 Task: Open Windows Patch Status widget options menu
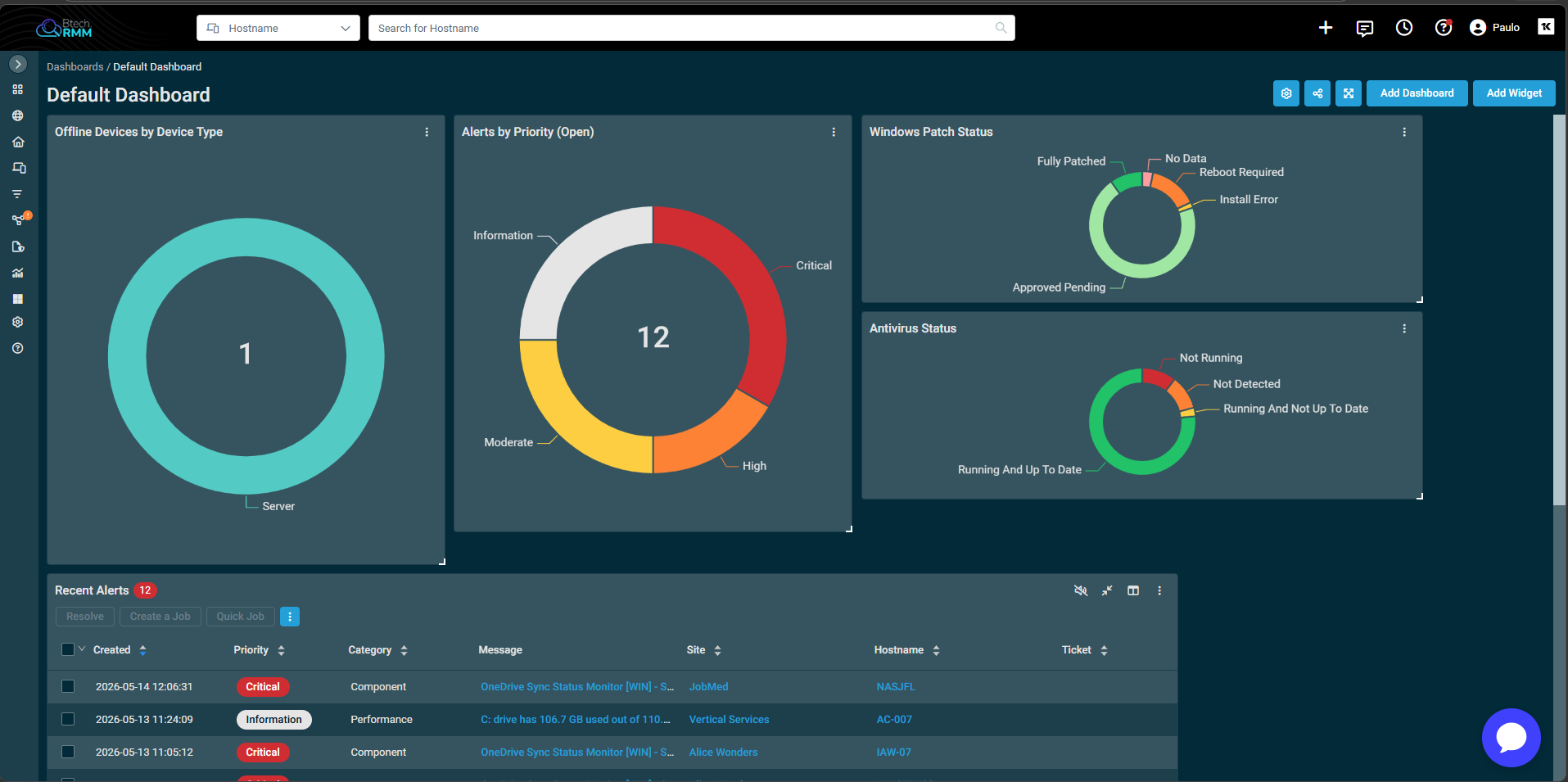click(1404, 132)
